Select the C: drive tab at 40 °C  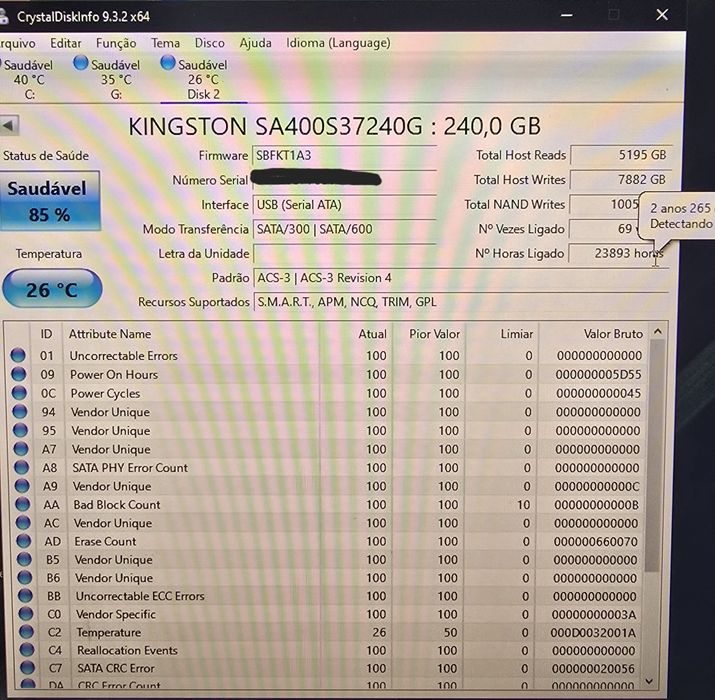[x=27, y=78]
